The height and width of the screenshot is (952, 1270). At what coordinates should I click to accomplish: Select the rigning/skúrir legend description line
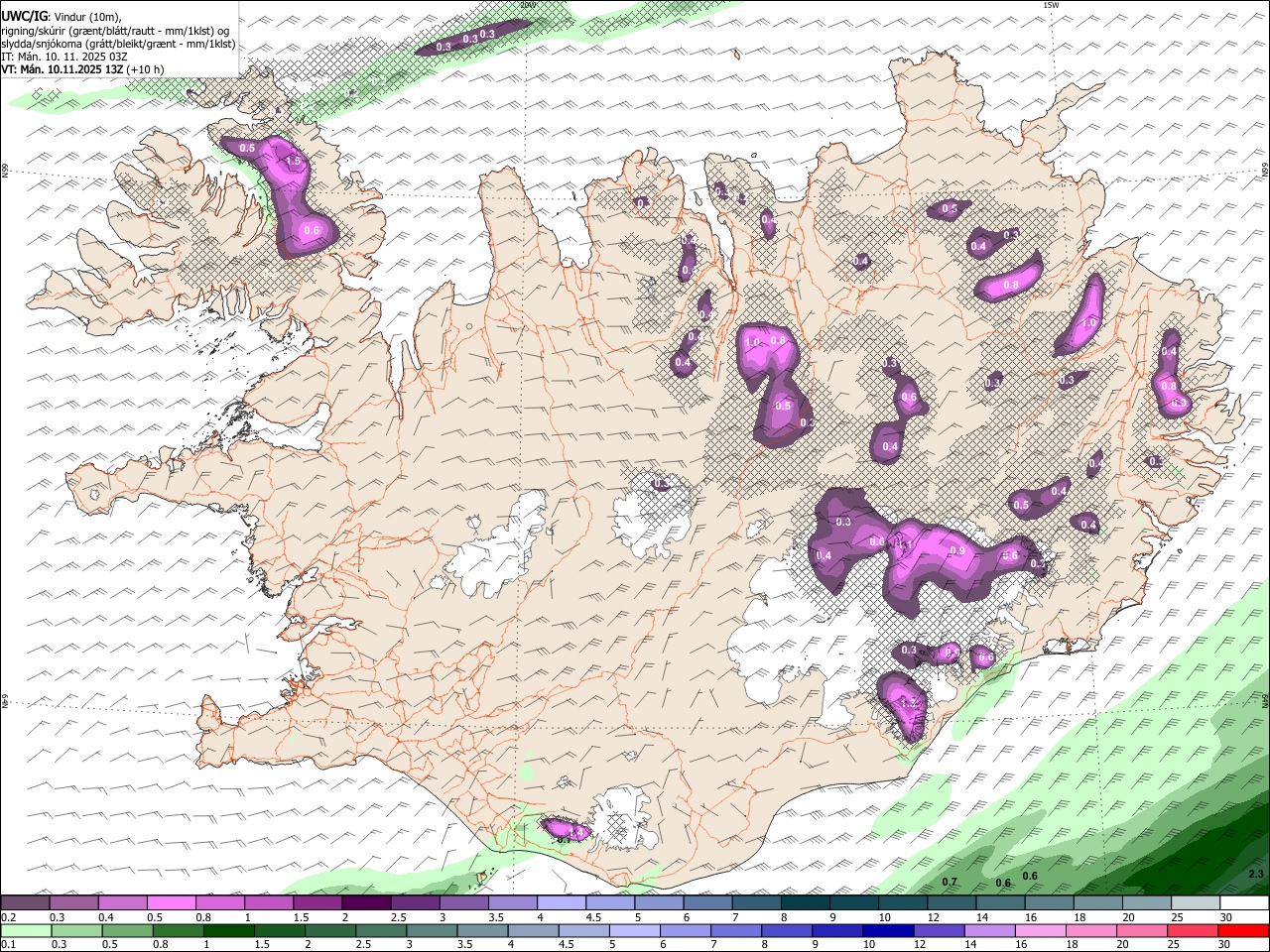(x=115, y=31)
